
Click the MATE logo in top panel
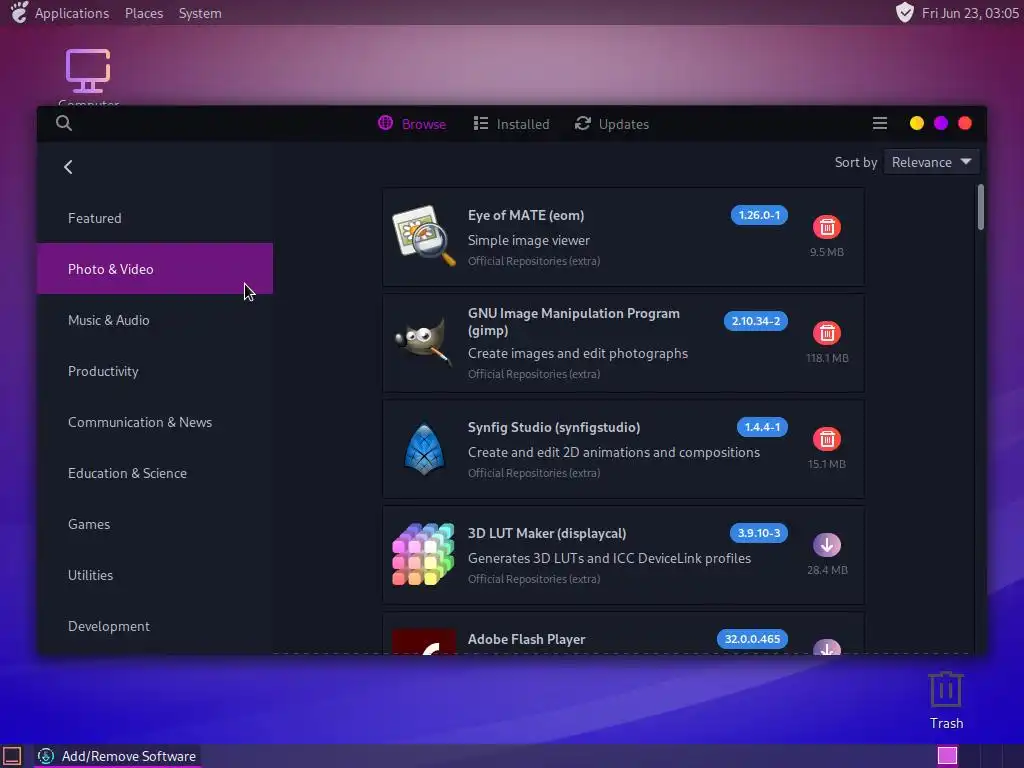pos(20,12)
